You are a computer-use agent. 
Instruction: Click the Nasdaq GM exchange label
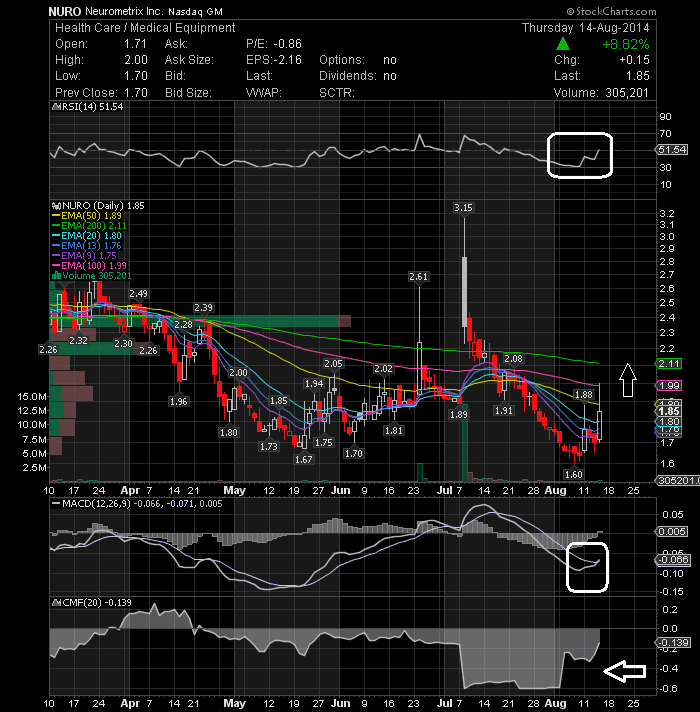195,12
